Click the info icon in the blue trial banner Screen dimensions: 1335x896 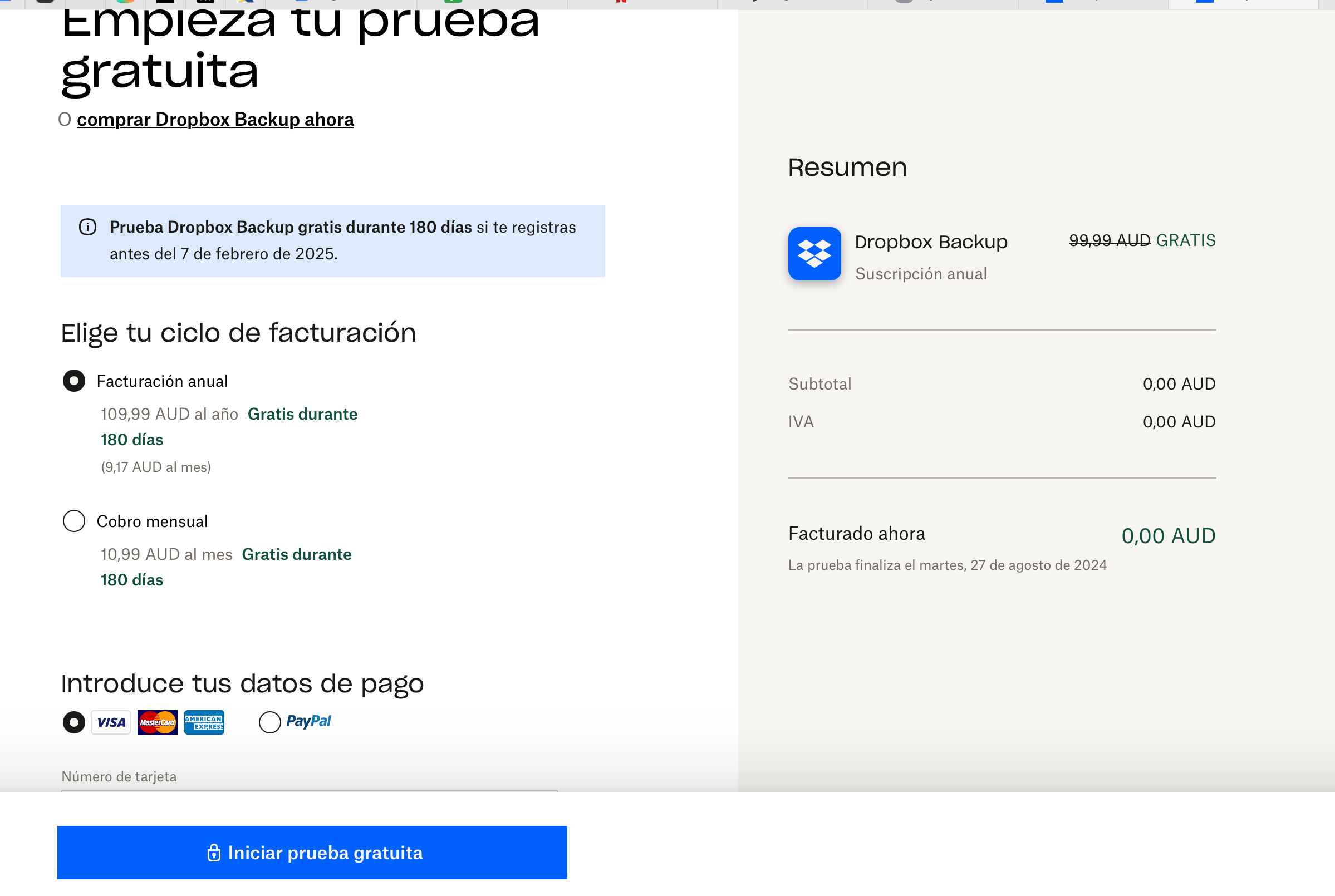(87, 227)
